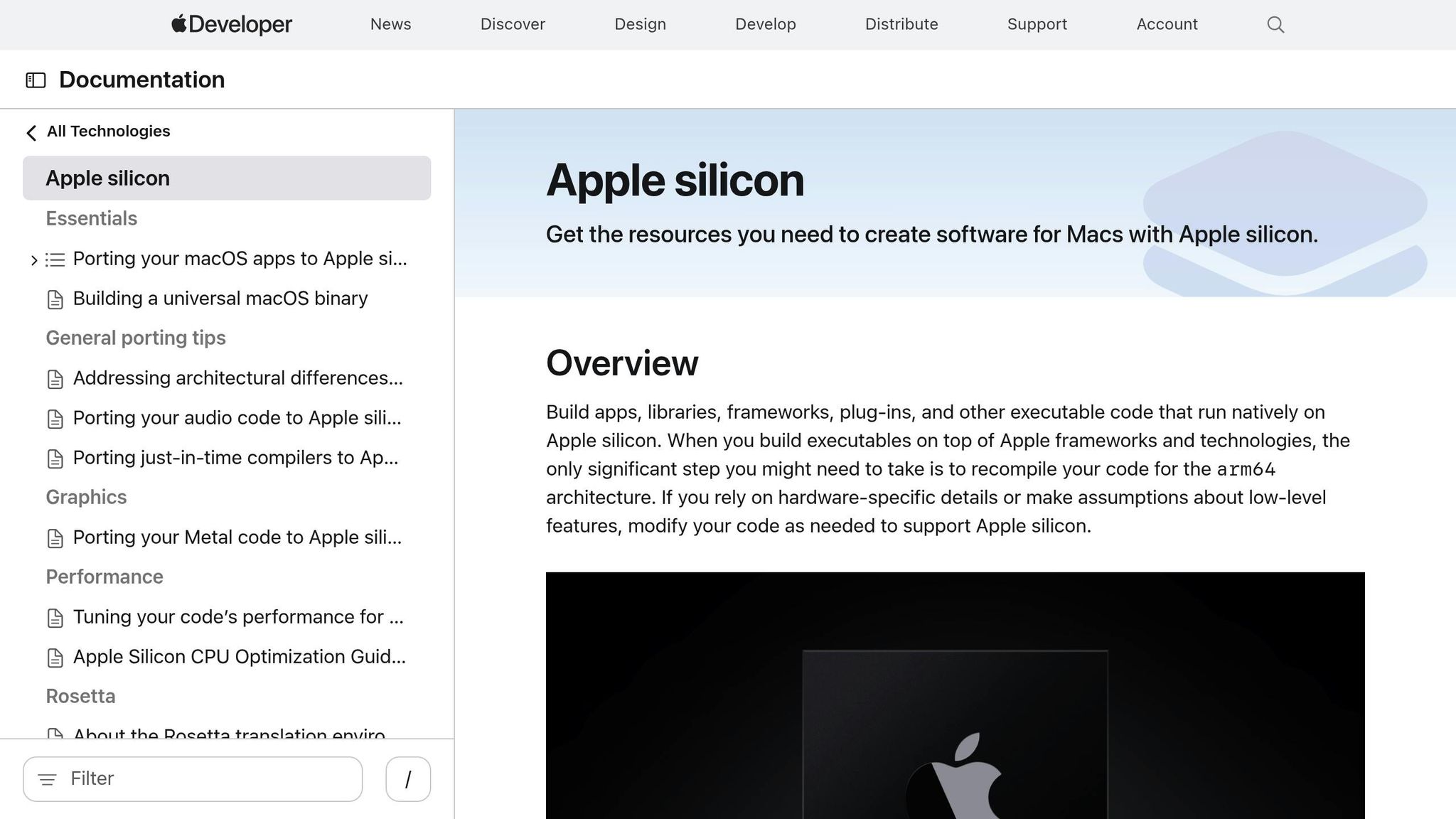
Task: Open Tuning your code's performance article
Action: click(x=237, y=617)
